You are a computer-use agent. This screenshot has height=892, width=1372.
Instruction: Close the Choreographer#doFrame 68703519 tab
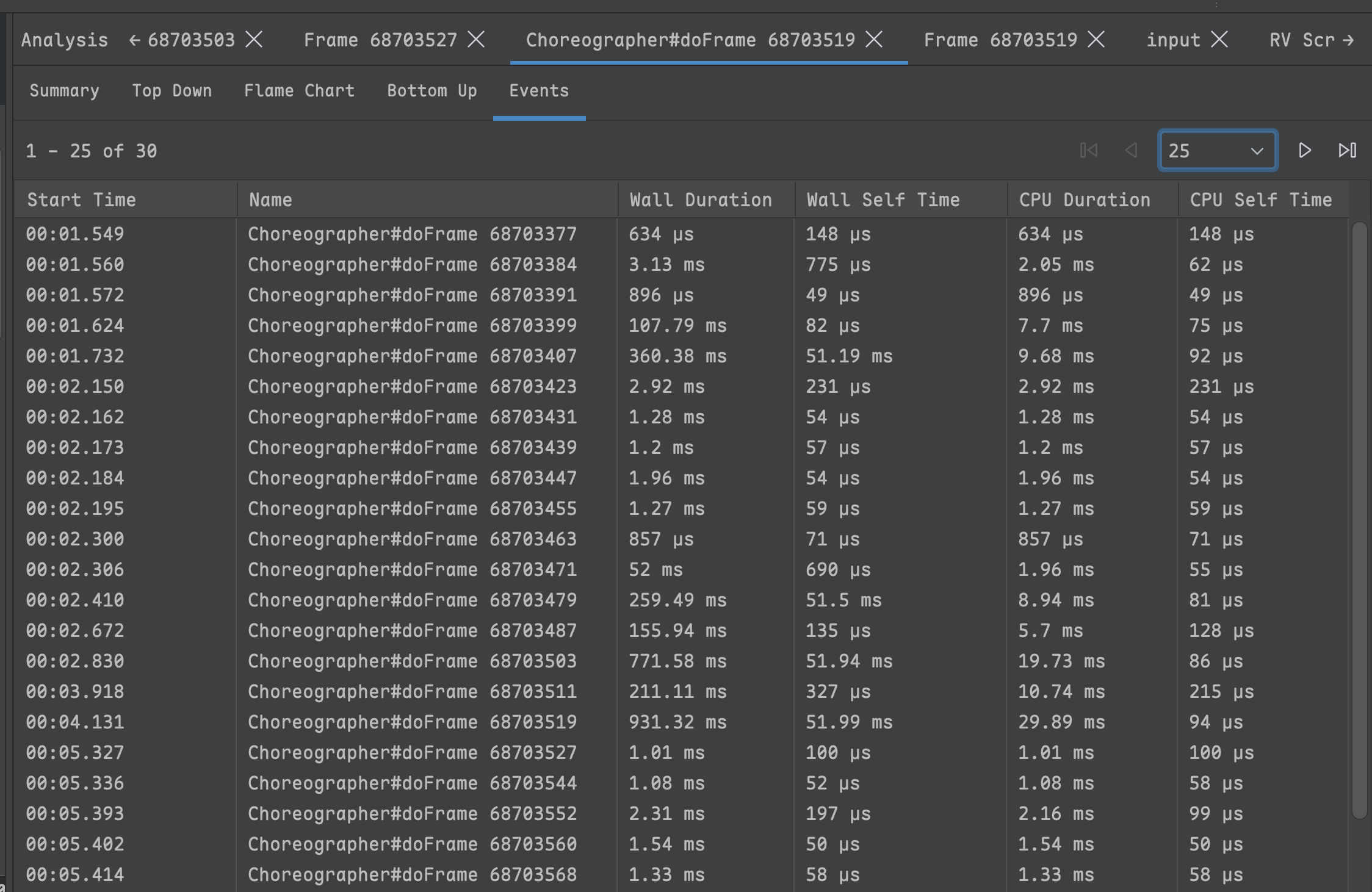coord(874,40)
